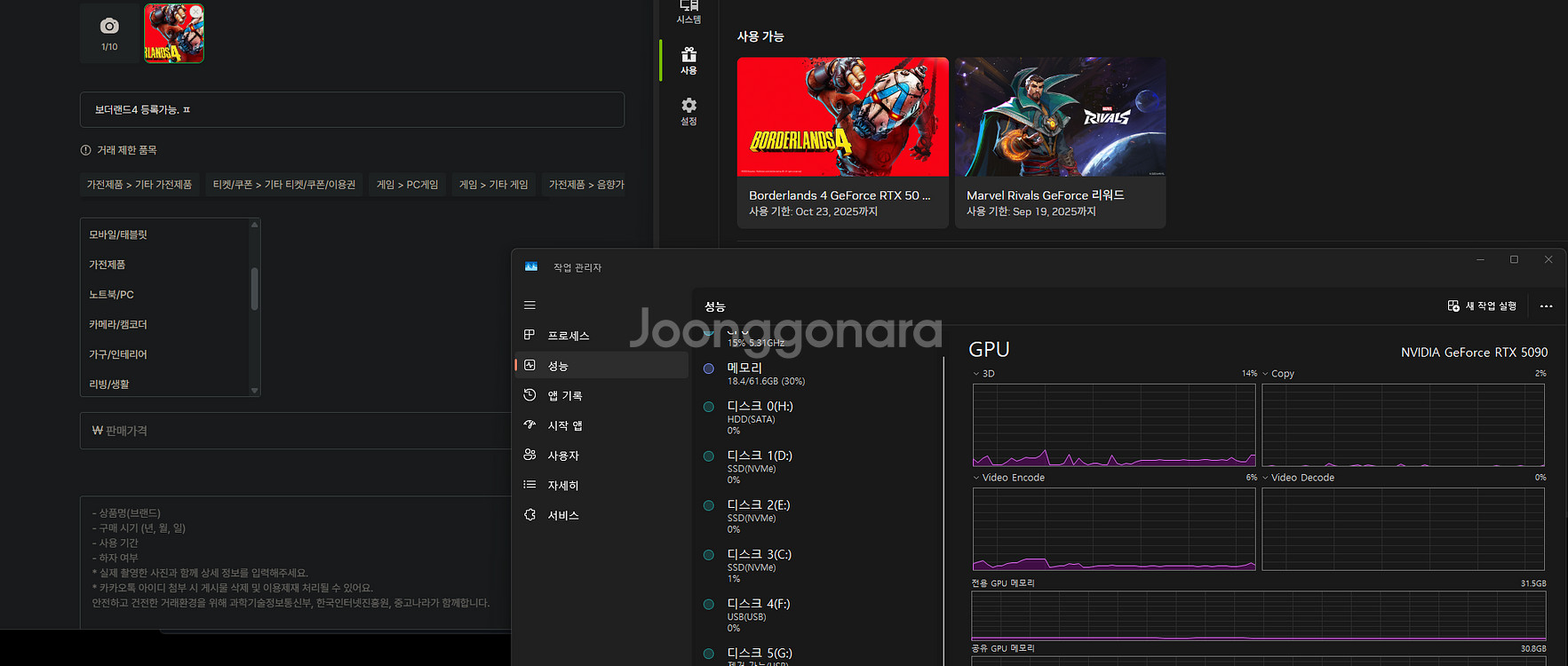Click the Task Manager app icon in title bar
The image size is (1568, 666).
pyautogui.click(x=531, y=266)
